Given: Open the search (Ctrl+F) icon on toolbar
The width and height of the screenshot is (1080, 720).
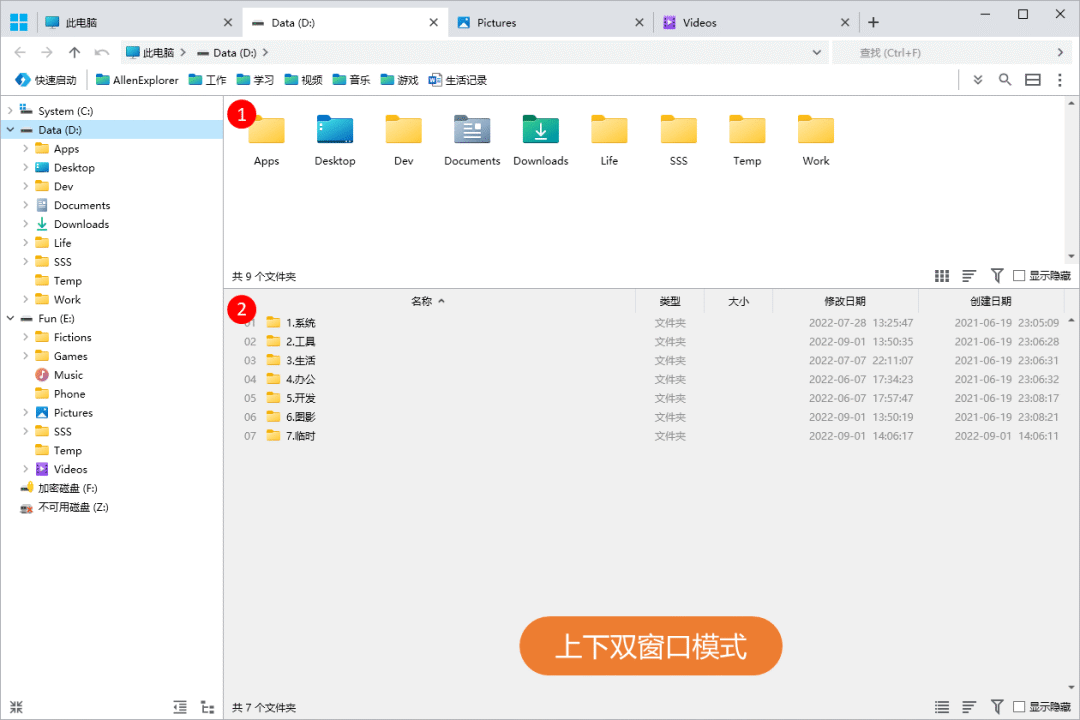Looking at the screenshot, I should click(1005, 80).
